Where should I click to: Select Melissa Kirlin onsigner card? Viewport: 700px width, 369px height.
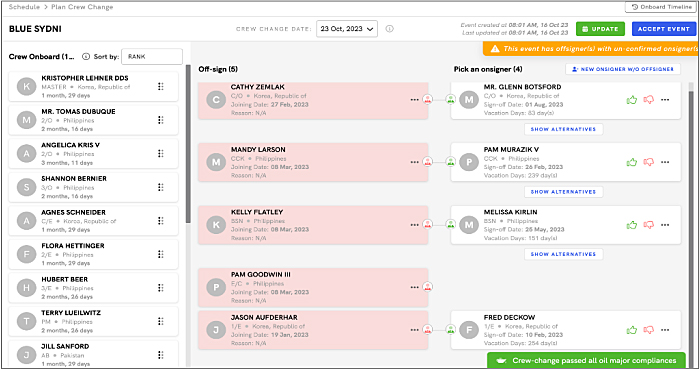(x=566, y=225)
